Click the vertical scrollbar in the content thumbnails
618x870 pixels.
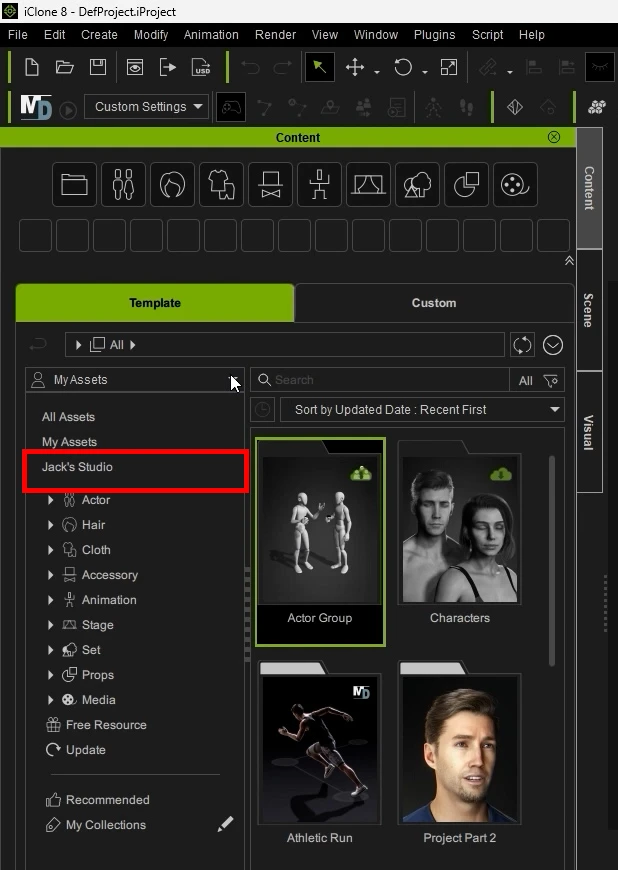point(551,560)
